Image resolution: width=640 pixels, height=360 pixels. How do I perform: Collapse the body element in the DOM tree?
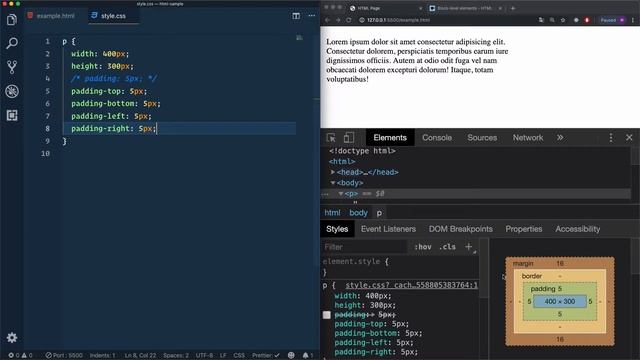coord(333,183)
